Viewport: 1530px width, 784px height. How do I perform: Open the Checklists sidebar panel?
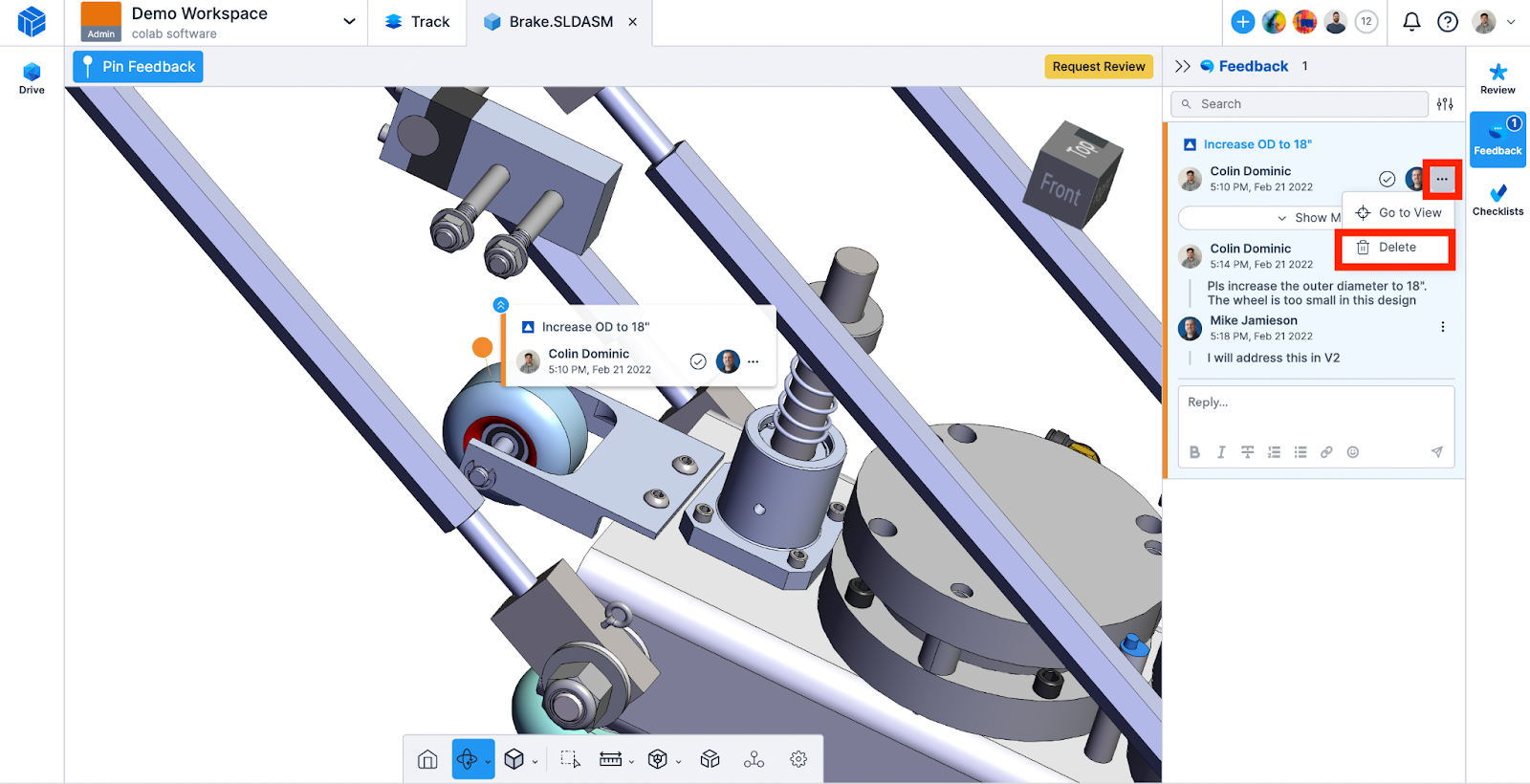pos(1497,200)
